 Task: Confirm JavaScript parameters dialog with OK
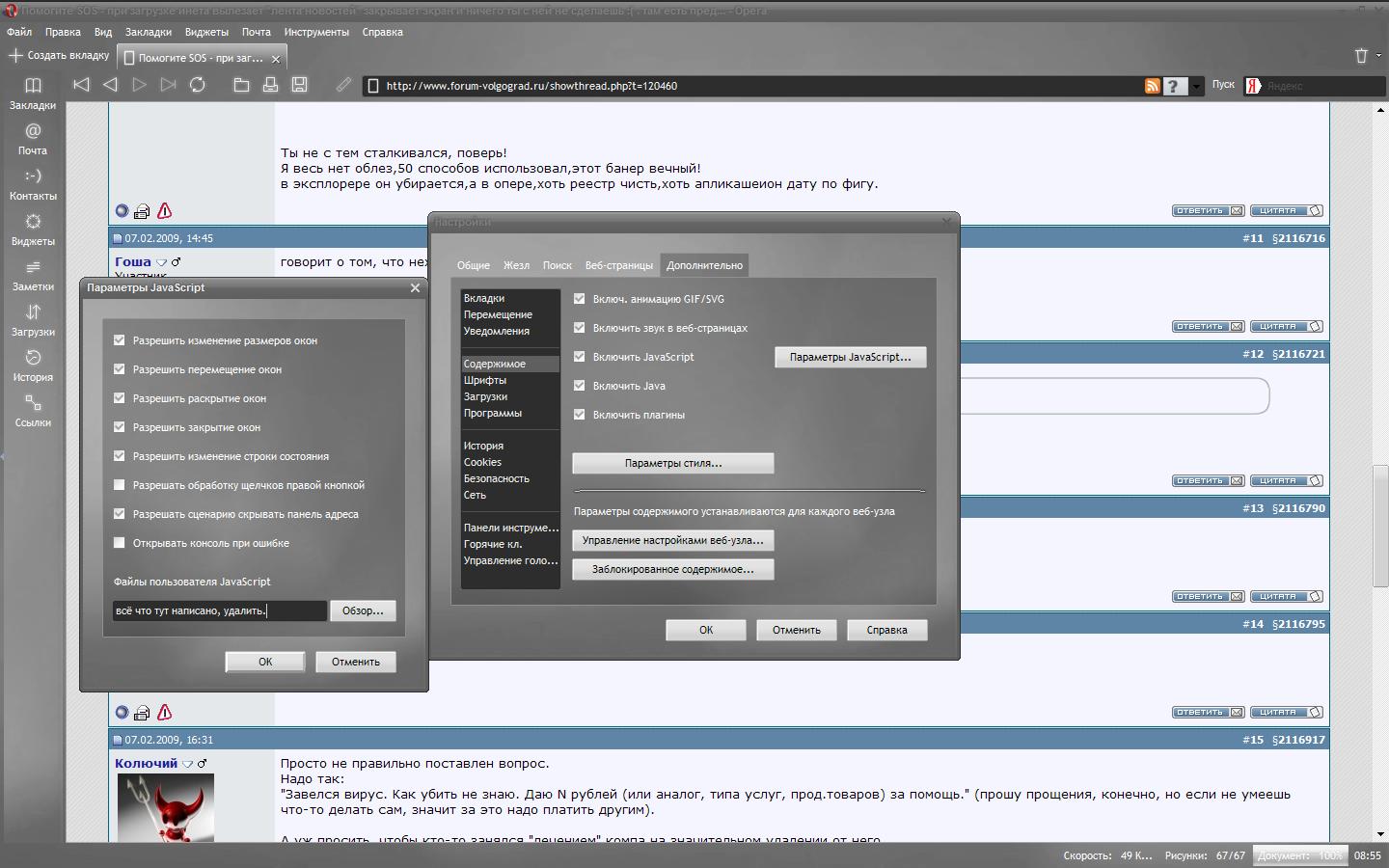pyautogui.click(x=265, y=662)
